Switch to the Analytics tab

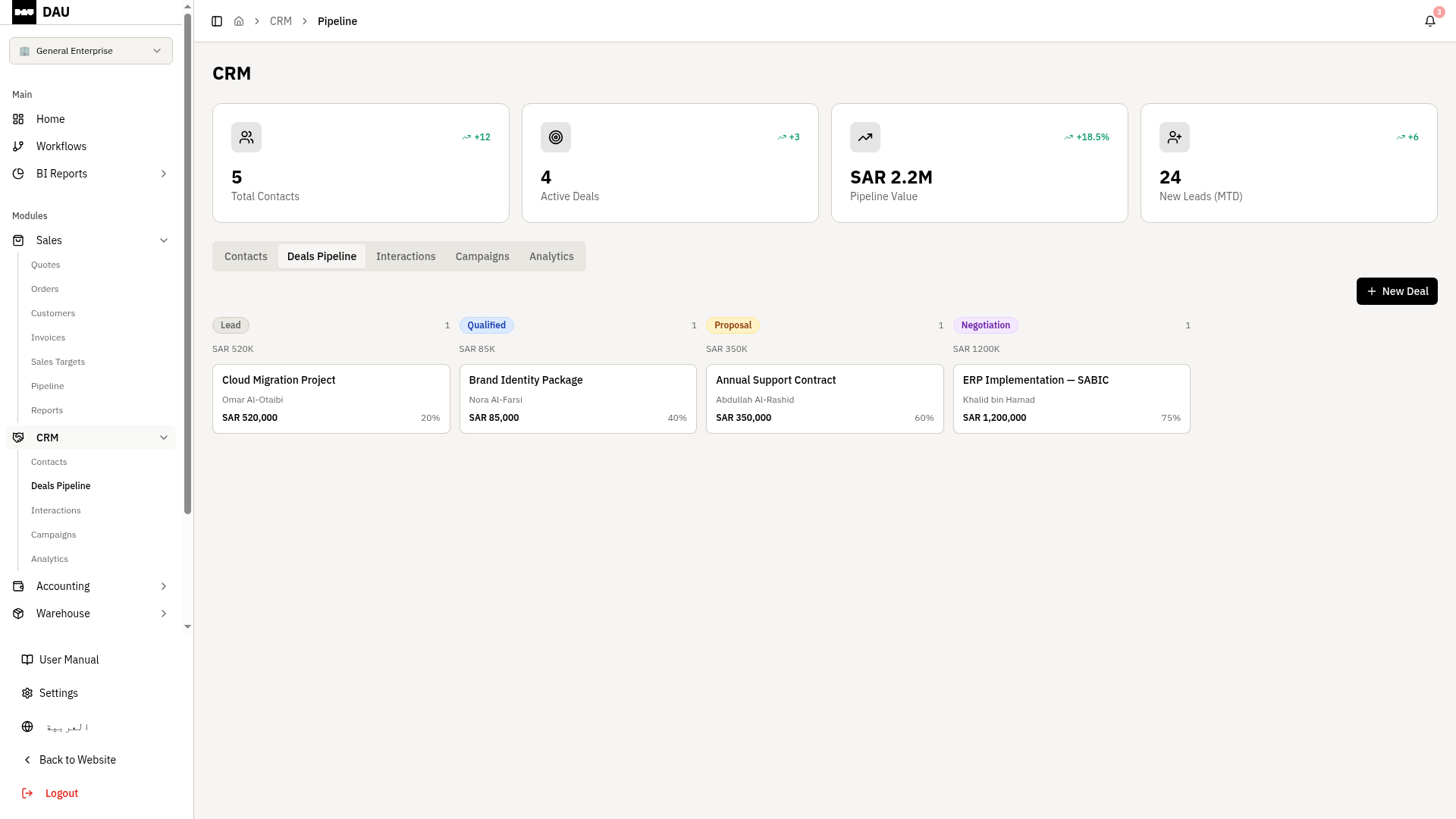[551, 256]
